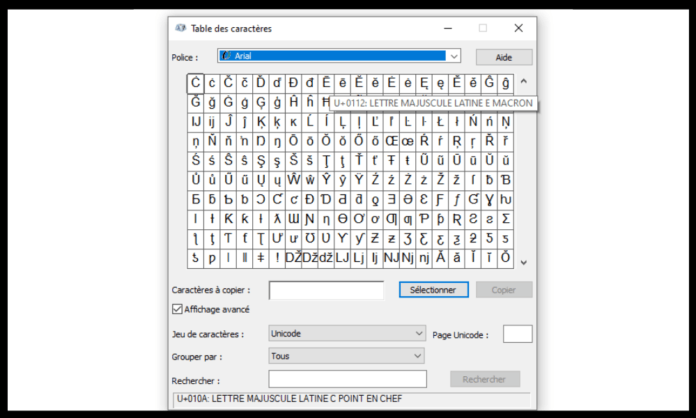Select the Ɵ O with middle tilde
This screenshot has width=696, height=418.
pyautogui.click(x=343, y=219)
